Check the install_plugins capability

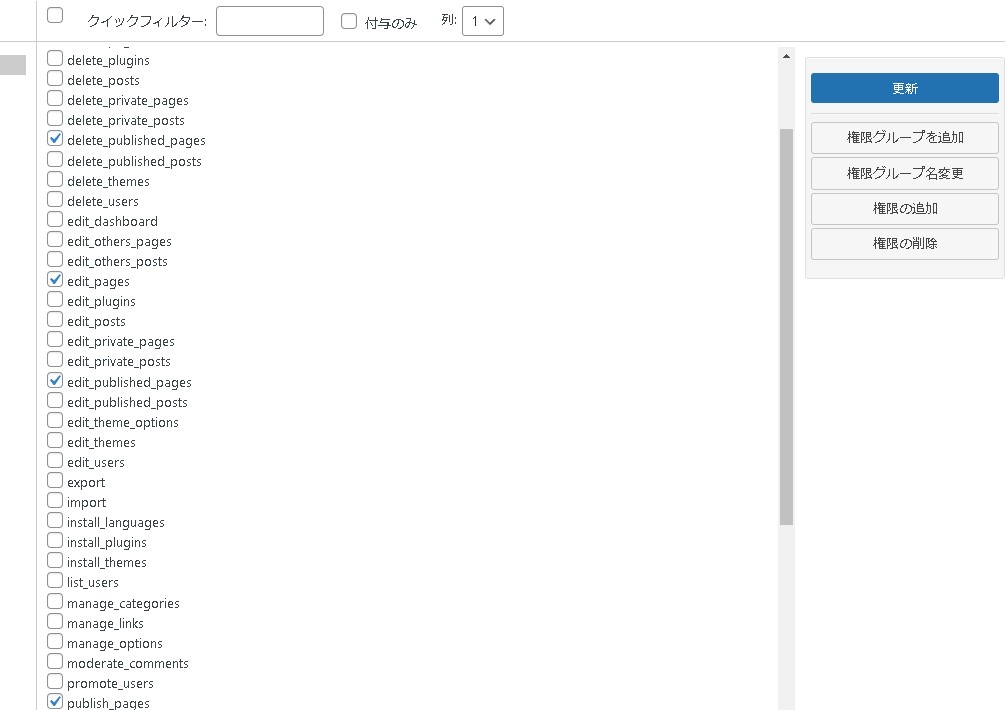(55, 541)
